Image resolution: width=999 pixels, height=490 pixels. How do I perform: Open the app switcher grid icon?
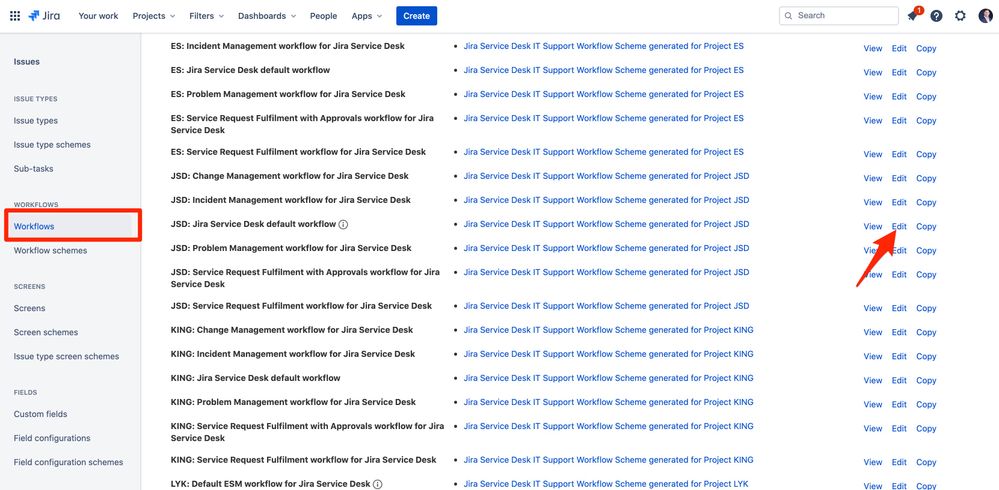(15, 16)
